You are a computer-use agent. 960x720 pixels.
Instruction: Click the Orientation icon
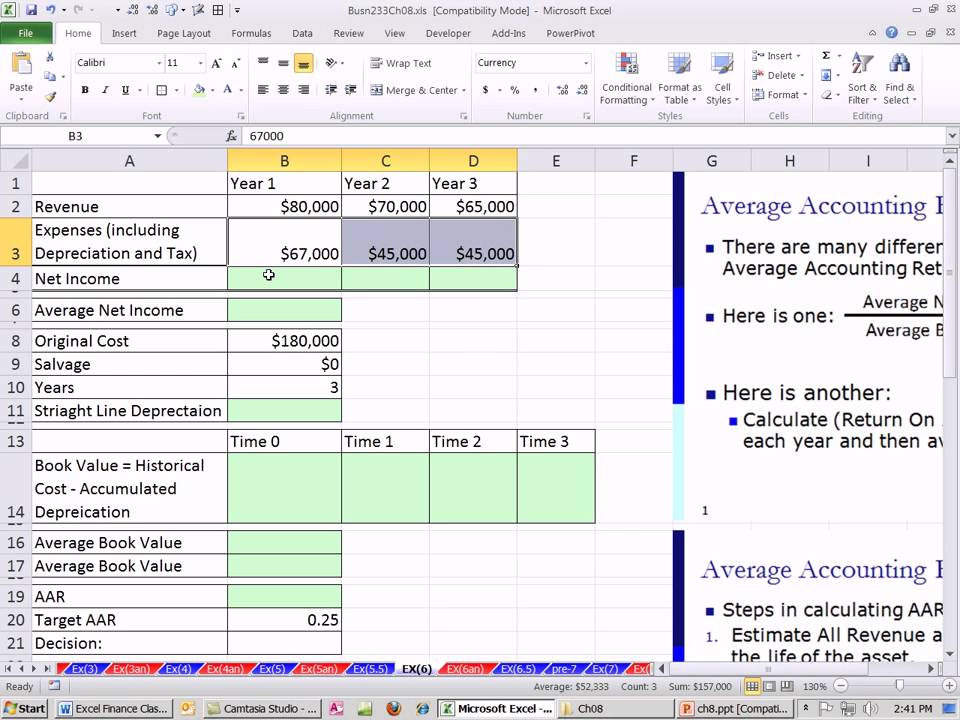(x=331, y=62)
